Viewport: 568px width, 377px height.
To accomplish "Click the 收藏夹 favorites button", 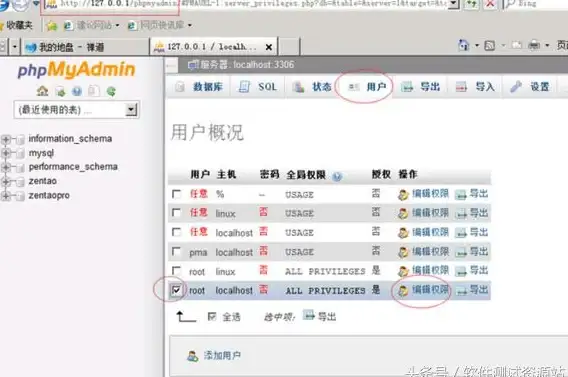I will click(16, 25).
